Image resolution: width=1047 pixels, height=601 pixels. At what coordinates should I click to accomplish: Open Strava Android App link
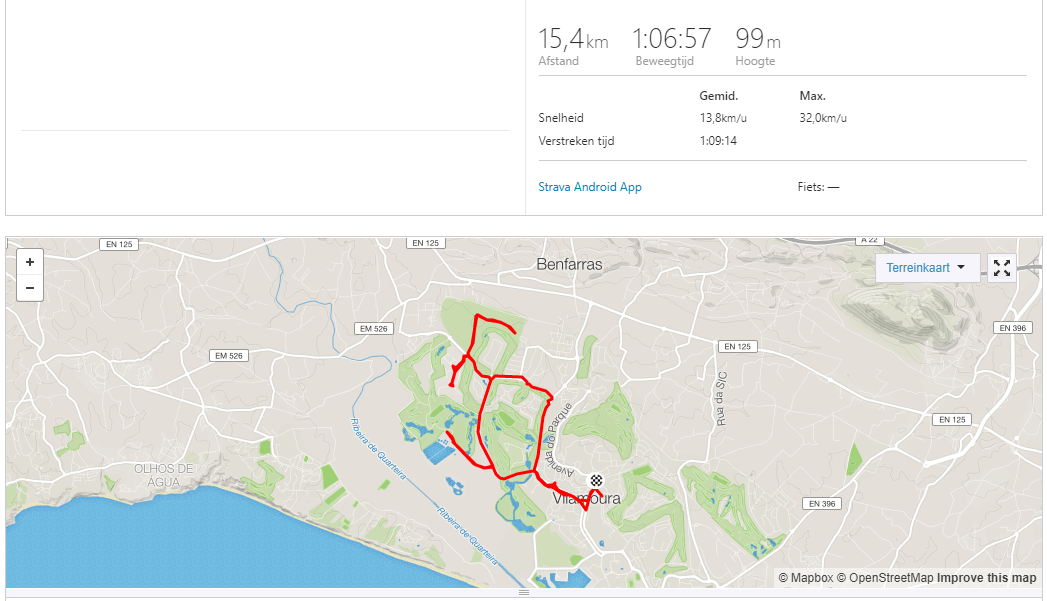click(590, 187)
